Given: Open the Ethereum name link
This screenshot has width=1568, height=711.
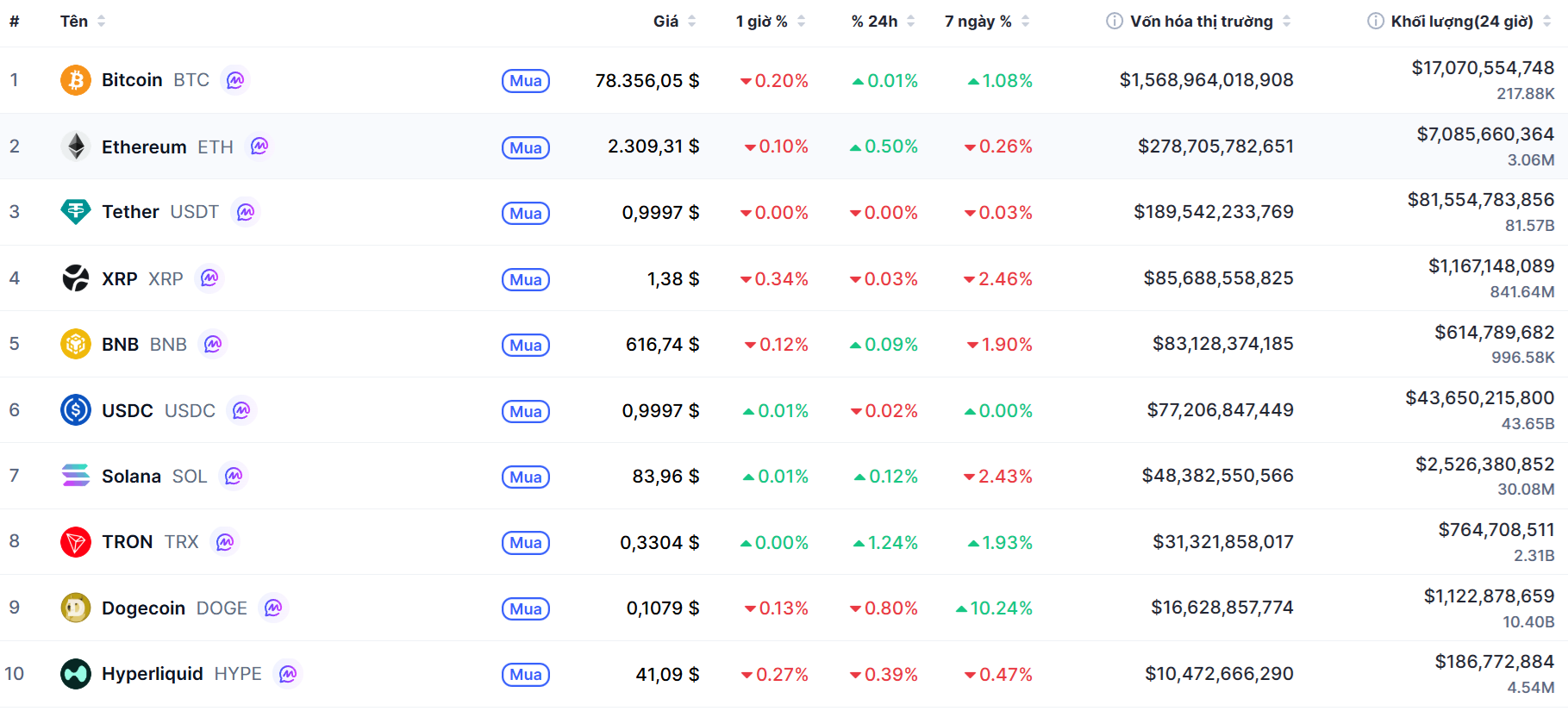Looking at the screenshot, I should [144, 147].
